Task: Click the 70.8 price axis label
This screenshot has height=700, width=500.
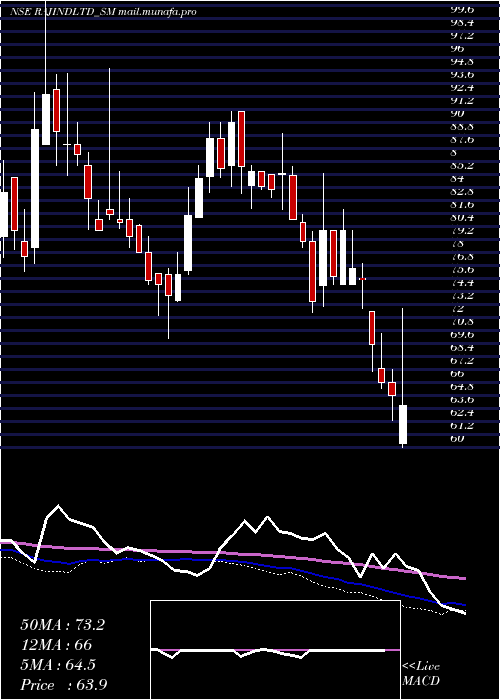Action: pos(464,321)
